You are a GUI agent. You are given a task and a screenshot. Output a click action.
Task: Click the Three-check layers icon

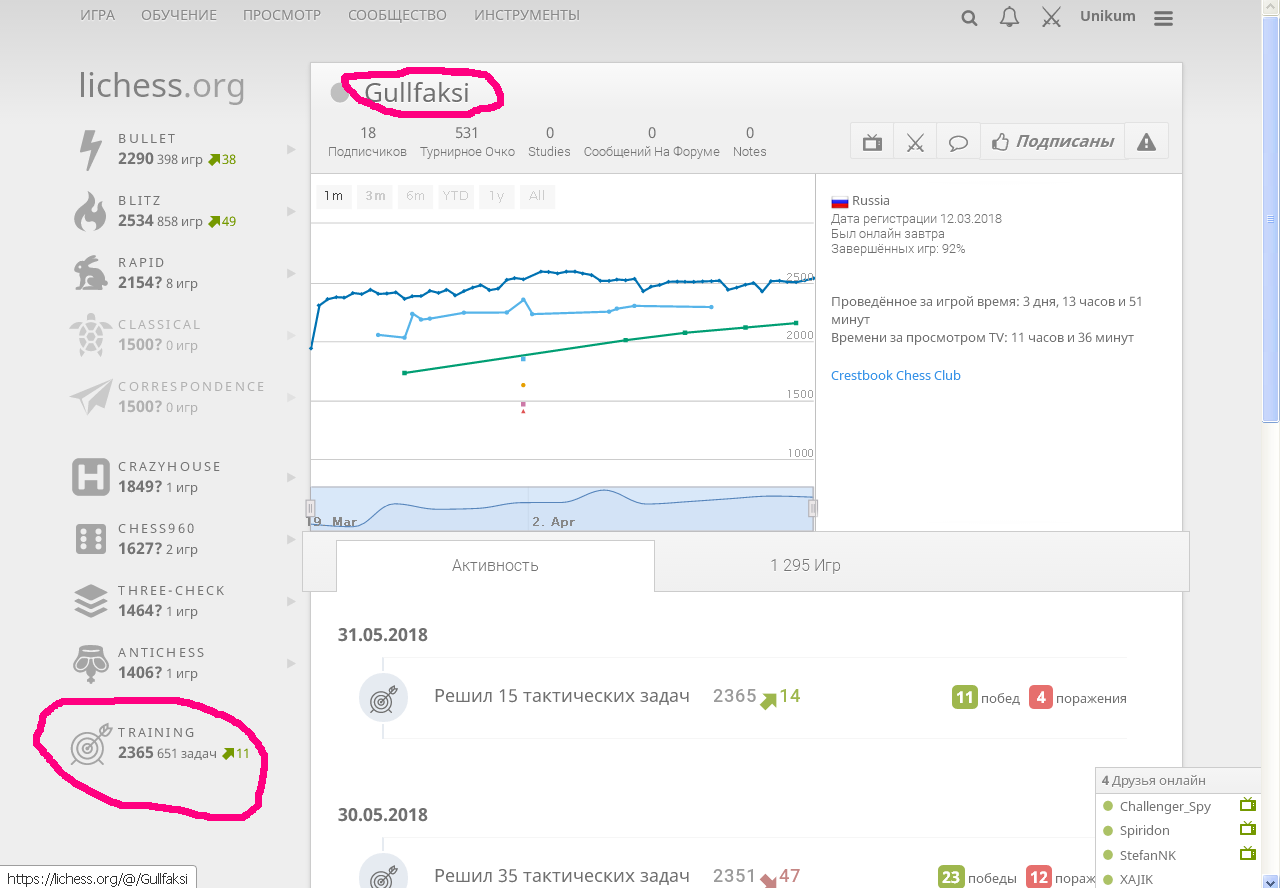[90, 601]
